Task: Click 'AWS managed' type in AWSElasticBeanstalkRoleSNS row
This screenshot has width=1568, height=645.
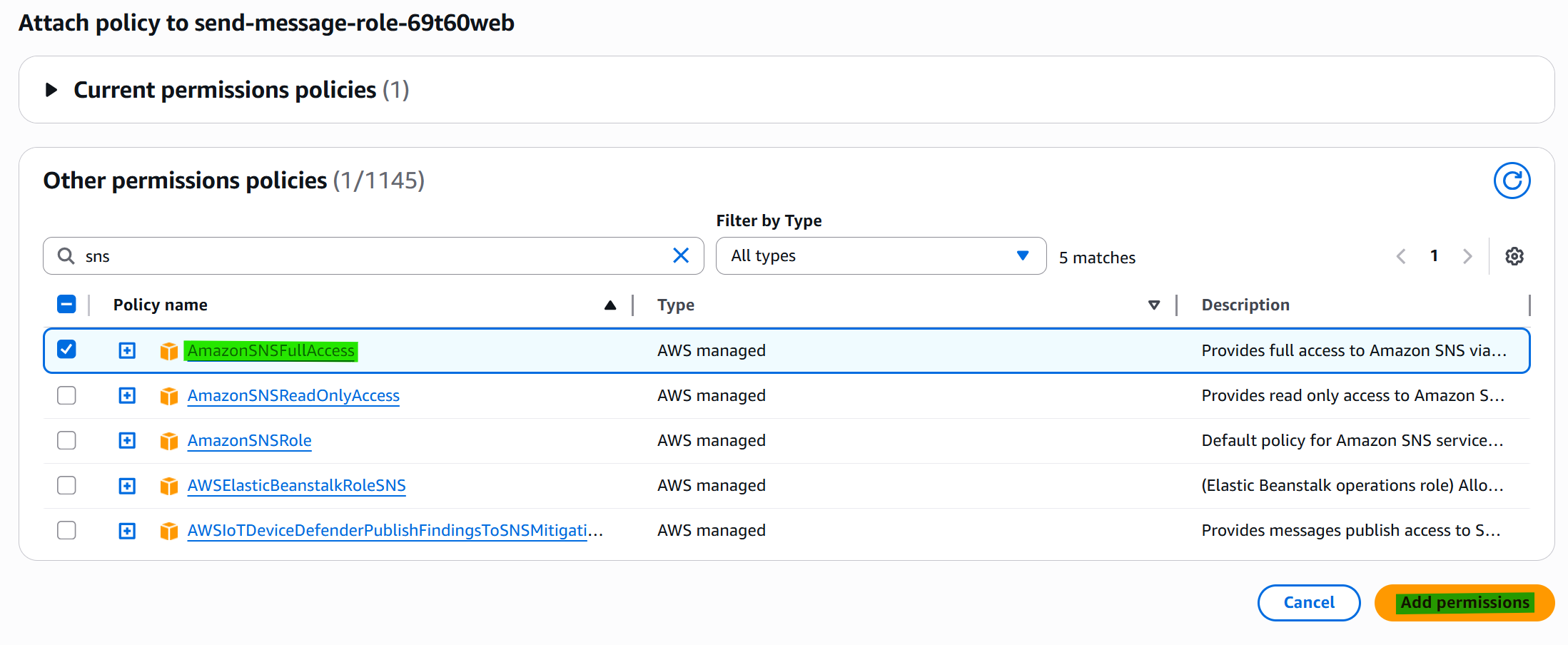Action: click(712, 485)
